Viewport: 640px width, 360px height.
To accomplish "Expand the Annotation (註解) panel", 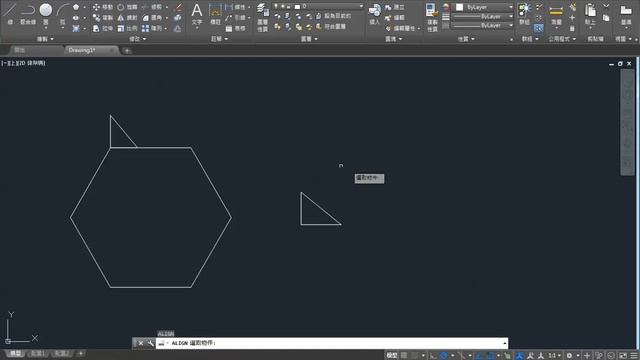I will point(219,39).
